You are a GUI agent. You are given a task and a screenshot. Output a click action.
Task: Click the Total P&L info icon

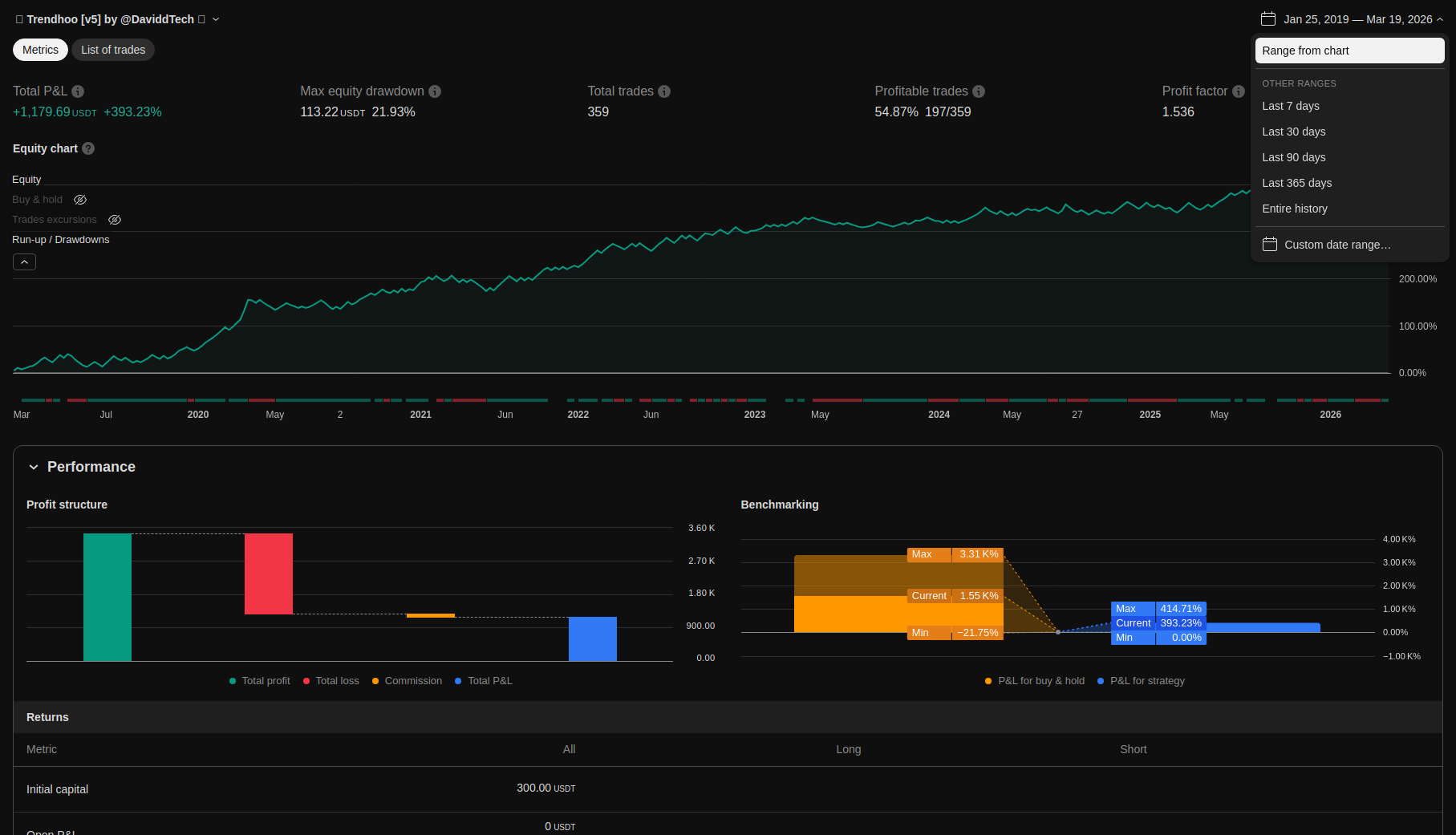pos(78,91)
